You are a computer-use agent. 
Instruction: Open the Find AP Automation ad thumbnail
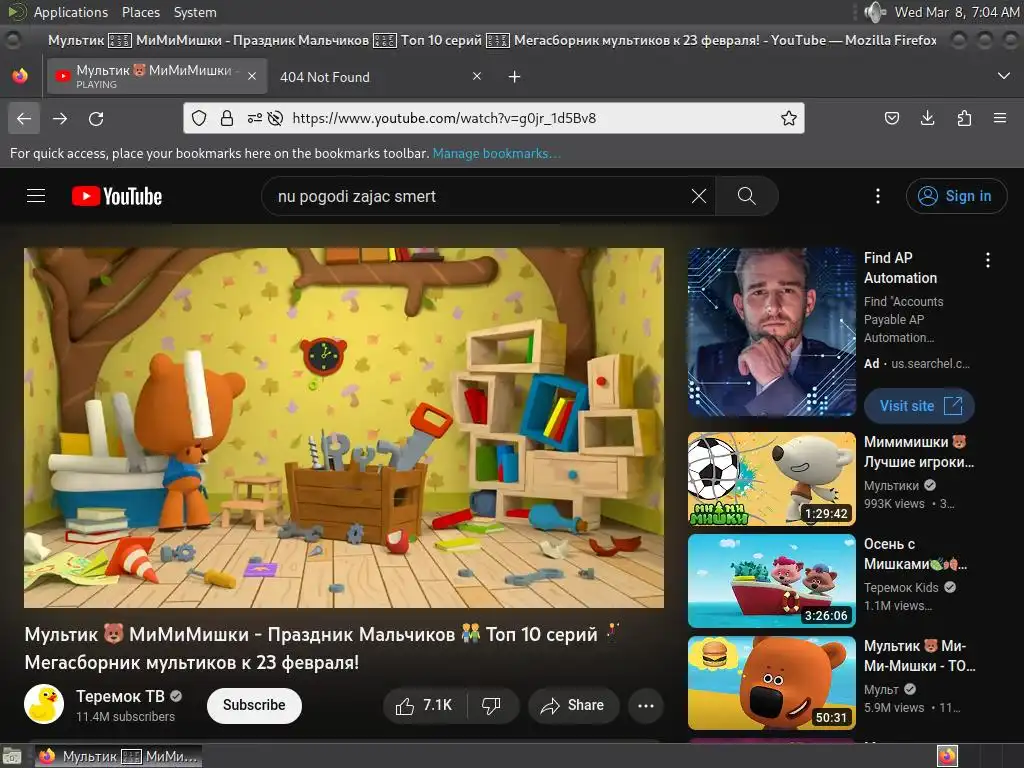[771, 332]
